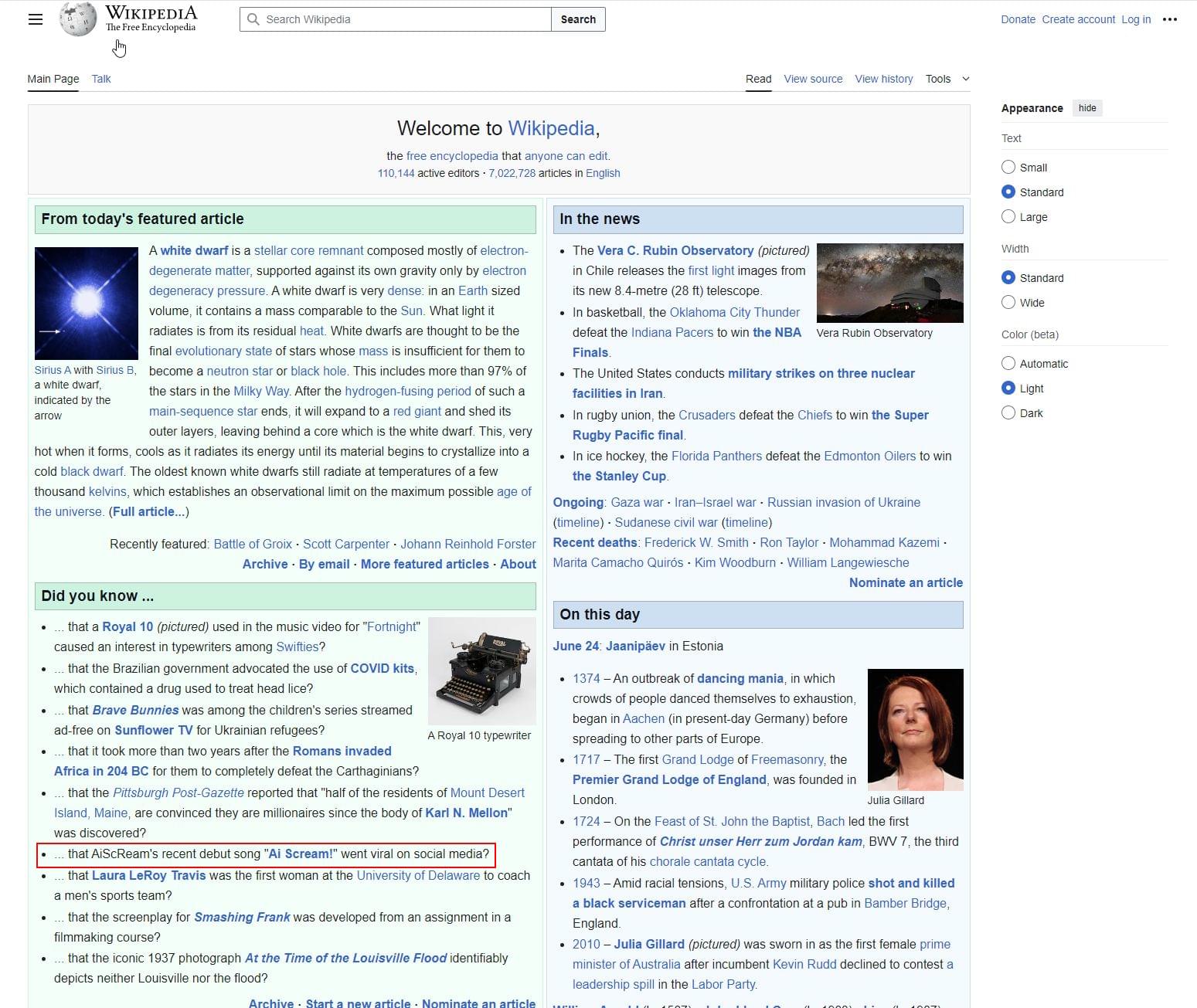Screen dimensions: 1197x1008
Task: Open 'Premier Grand Lodge of England' link
Action: pyautogui.click(x=669, y=779)
